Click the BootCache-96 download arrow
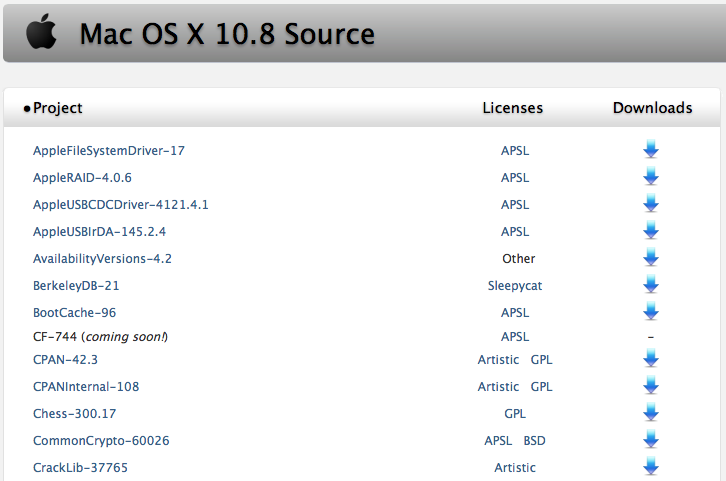Viewport: 726px width, 481px height. click(651, 311)
